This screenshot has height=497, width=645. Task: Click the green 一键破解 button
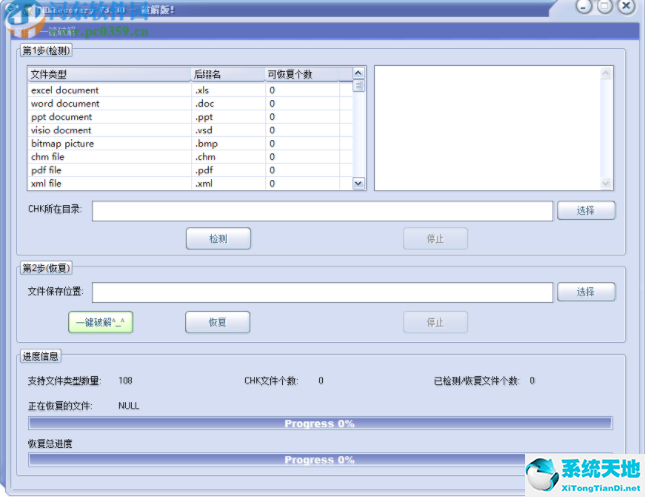pyautogui.click(x=100, y=322)
